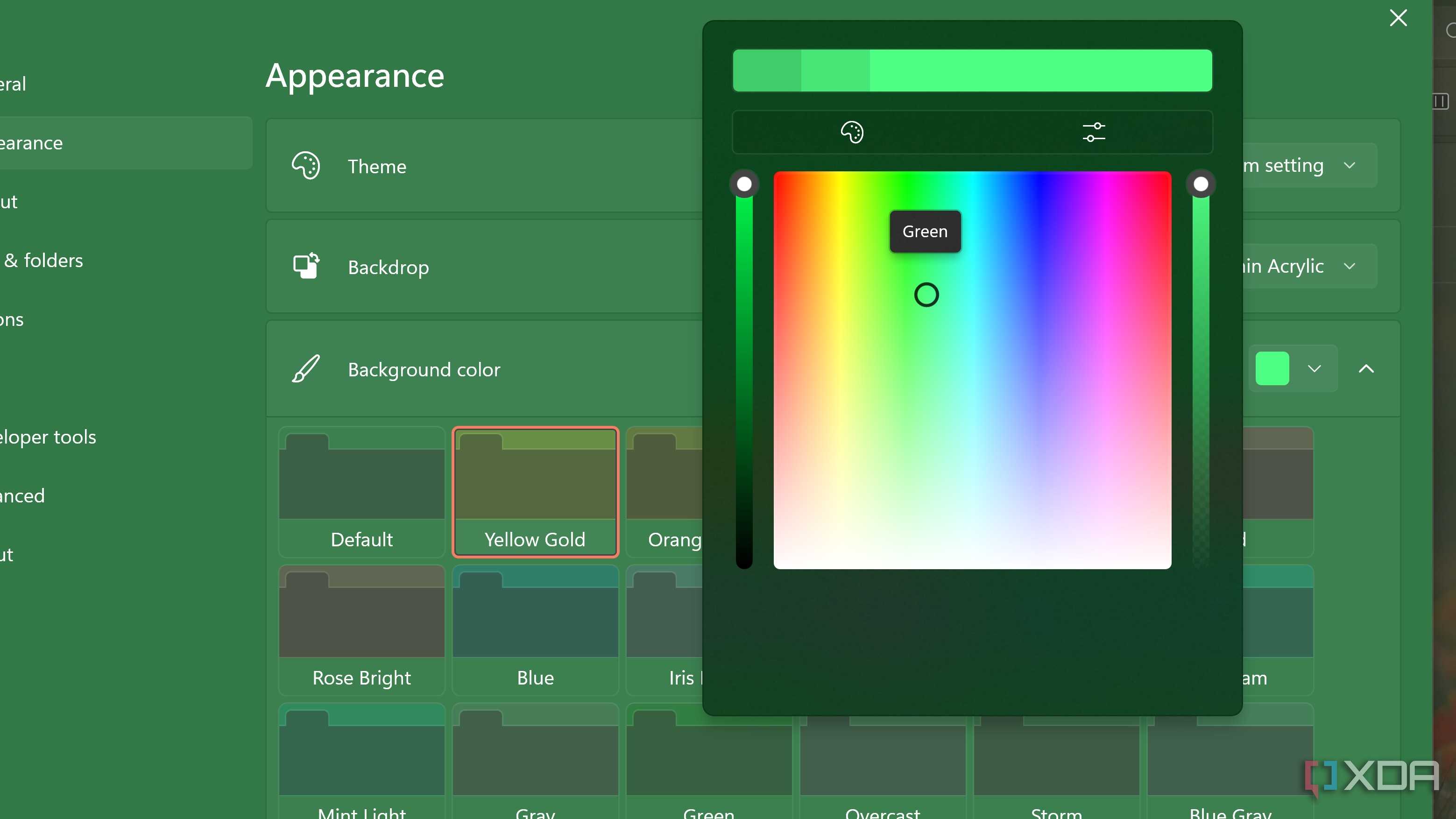Close the settings dialog

pyautogui.click(x=1399, y=18)
